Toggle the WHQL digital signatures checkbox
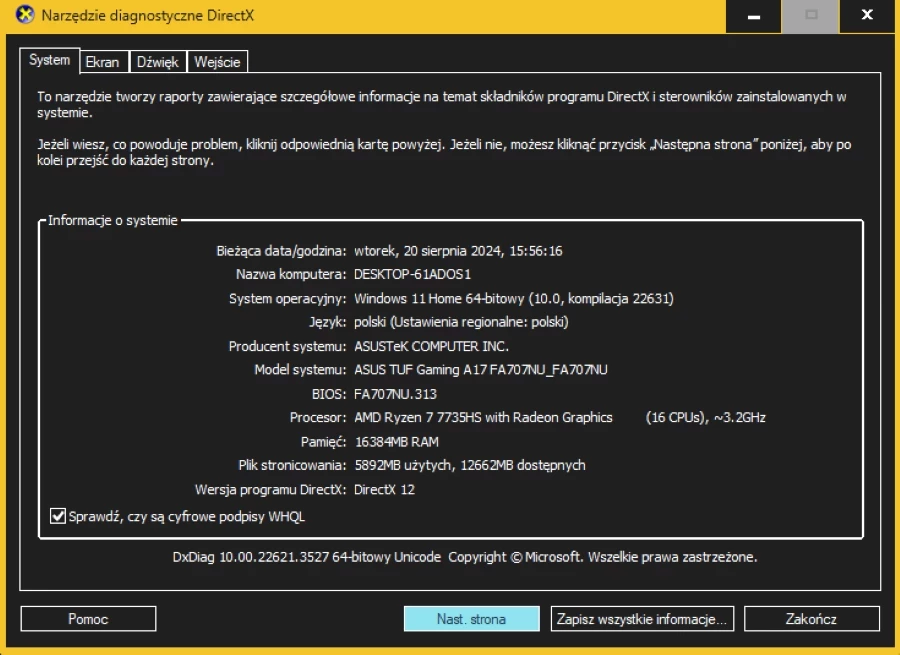Screen dimensions: 900x655 tap(58, 516)
